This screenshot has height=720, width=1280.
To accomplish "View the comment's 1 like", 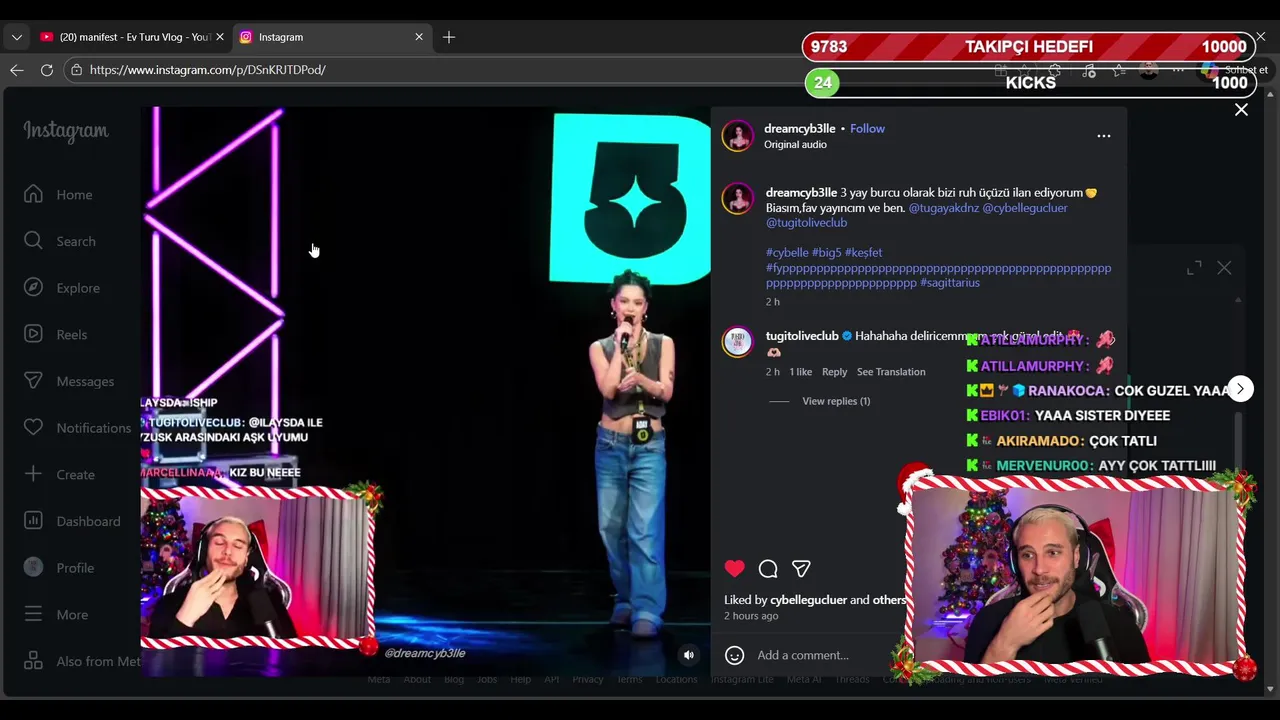I will click(x=800, y=372).
